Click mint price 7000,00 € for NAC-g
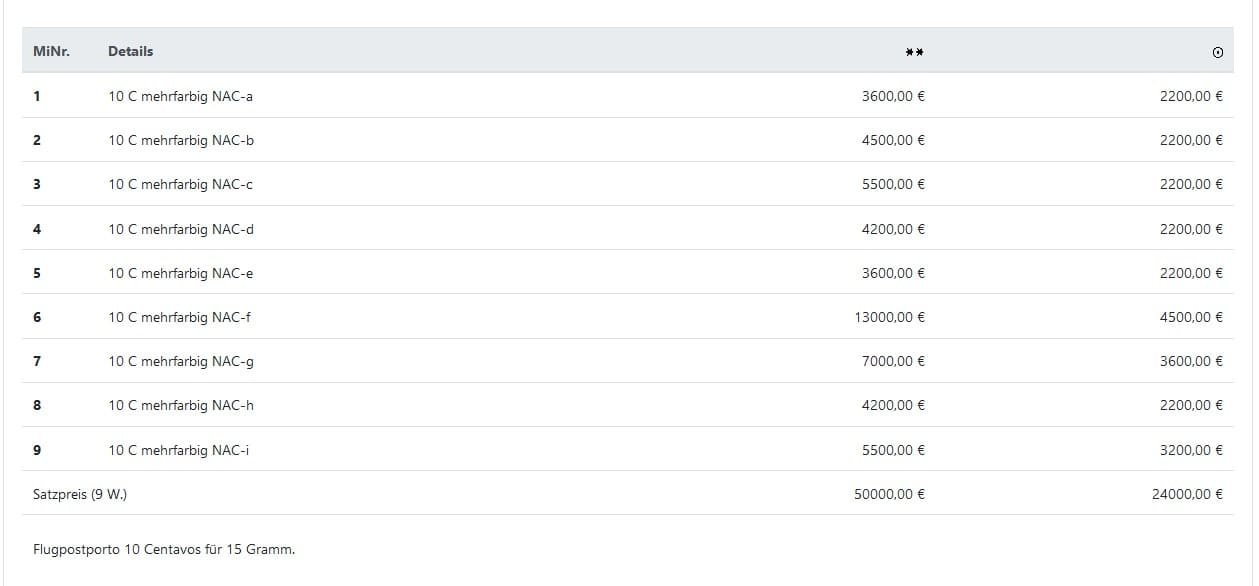This screenshot has width=1259, height=586. click(893, 361)
